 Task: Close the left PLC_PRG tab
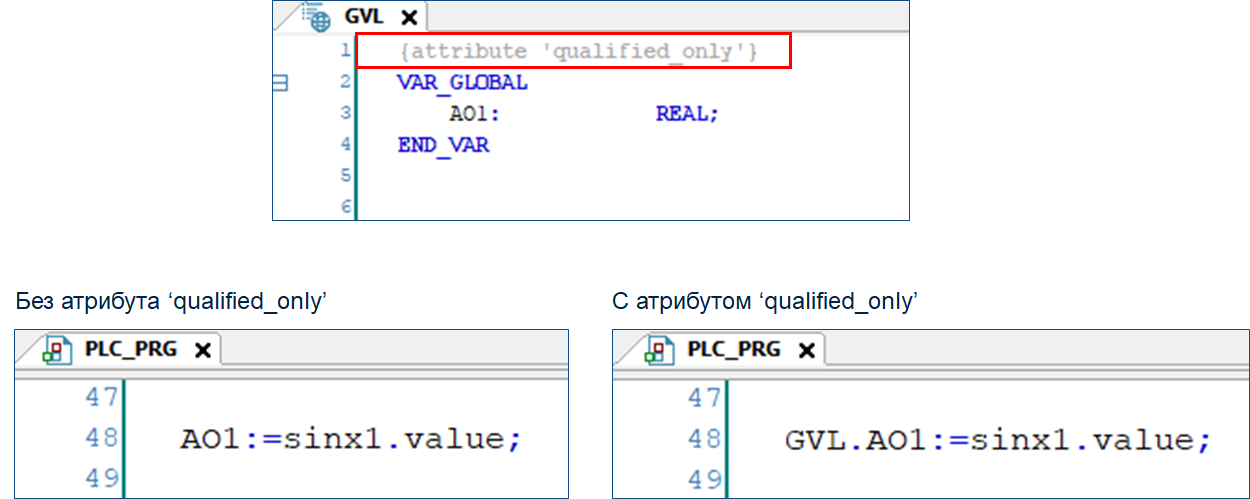[202, 349]
